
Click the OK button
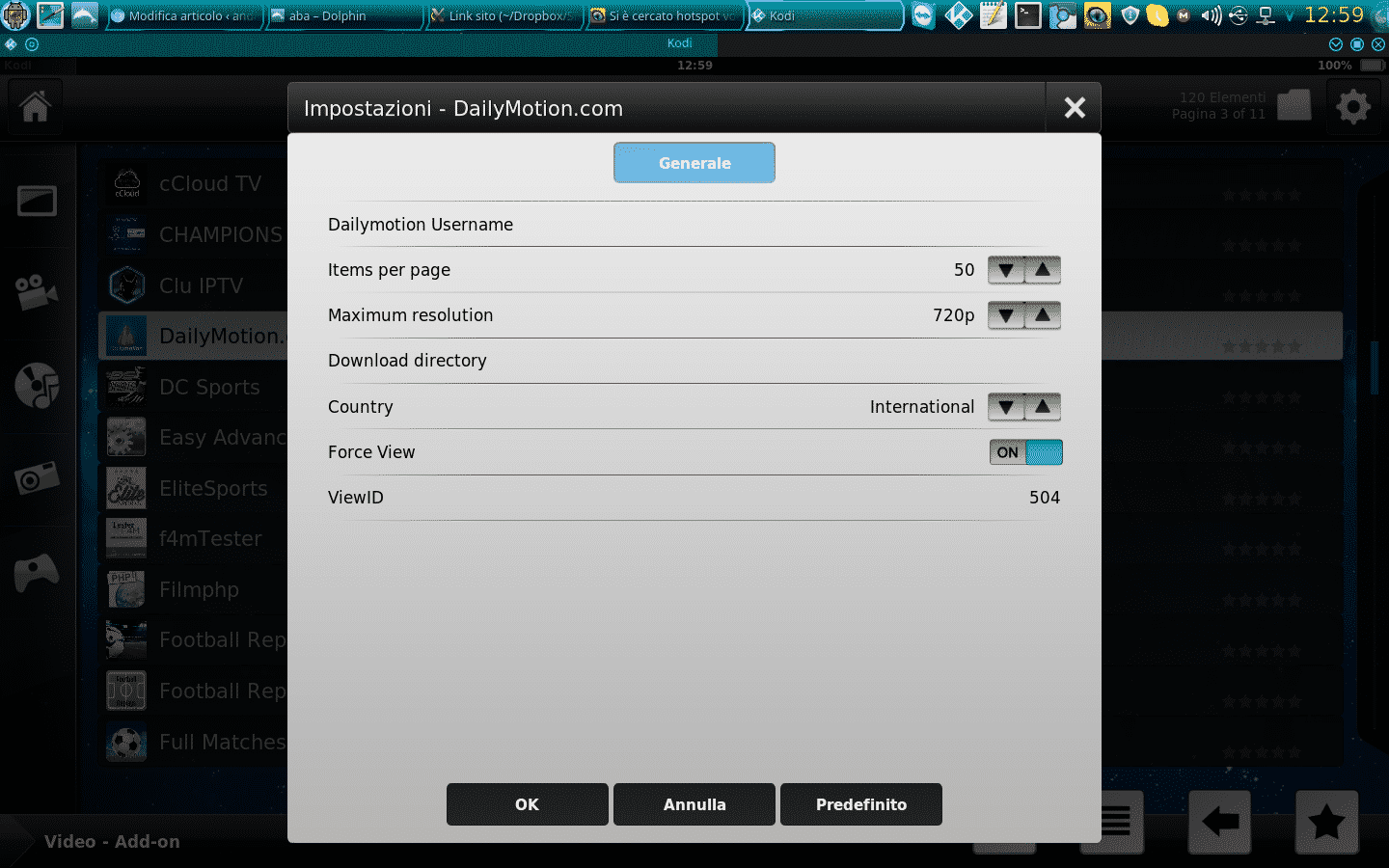point(527,804)
